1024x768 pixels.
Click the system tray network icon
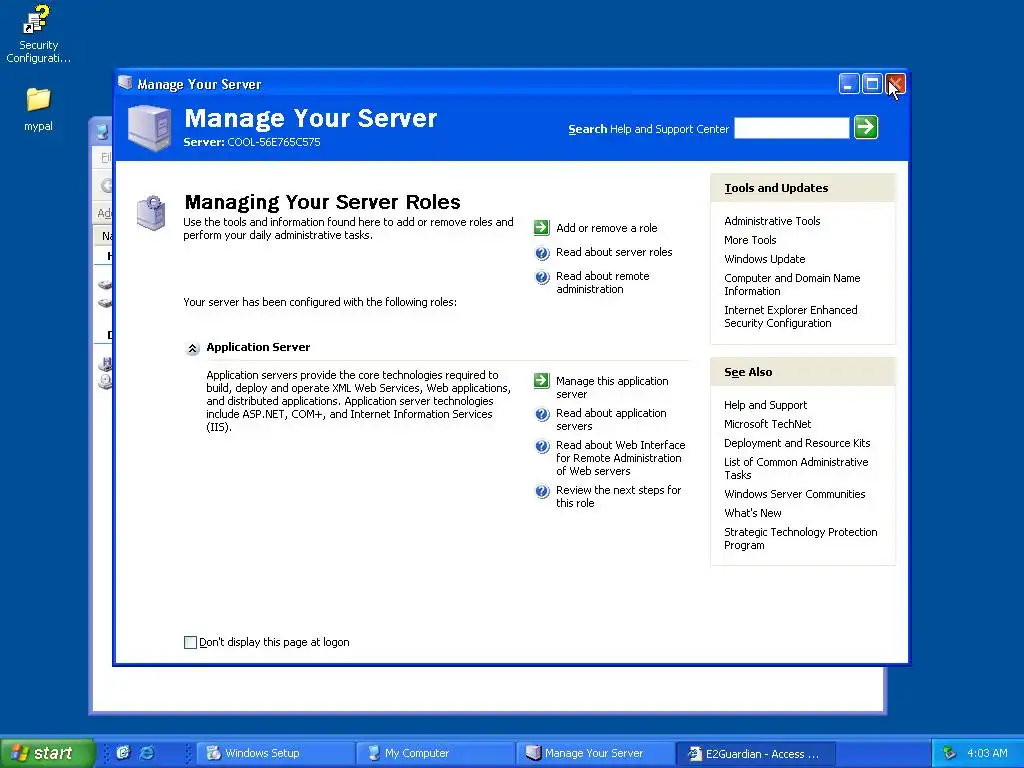tap(949, 753)
